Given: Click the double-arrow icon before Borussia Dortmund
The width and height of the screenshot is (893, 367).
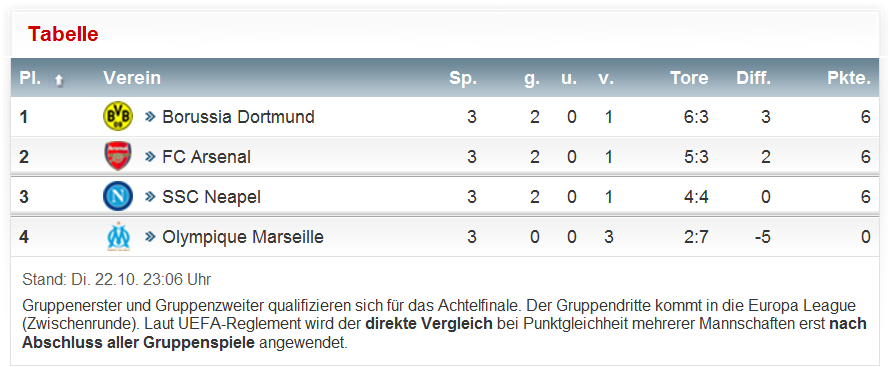Looking at the screenshot, I should pyautogui.click(x=150, y=117).
